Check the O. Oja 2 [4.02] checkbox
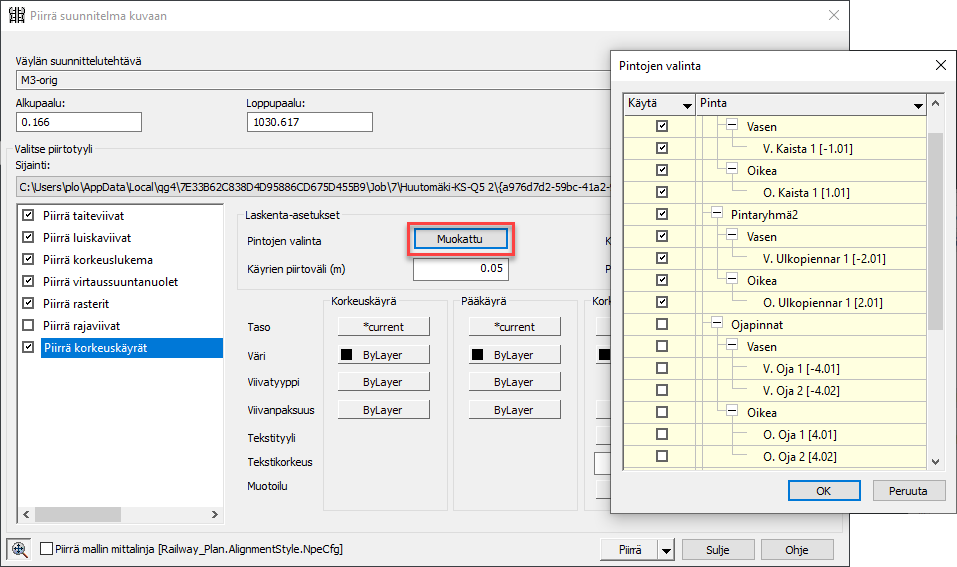The width and height of the screenshot is (957, 567). coord(662,456)
